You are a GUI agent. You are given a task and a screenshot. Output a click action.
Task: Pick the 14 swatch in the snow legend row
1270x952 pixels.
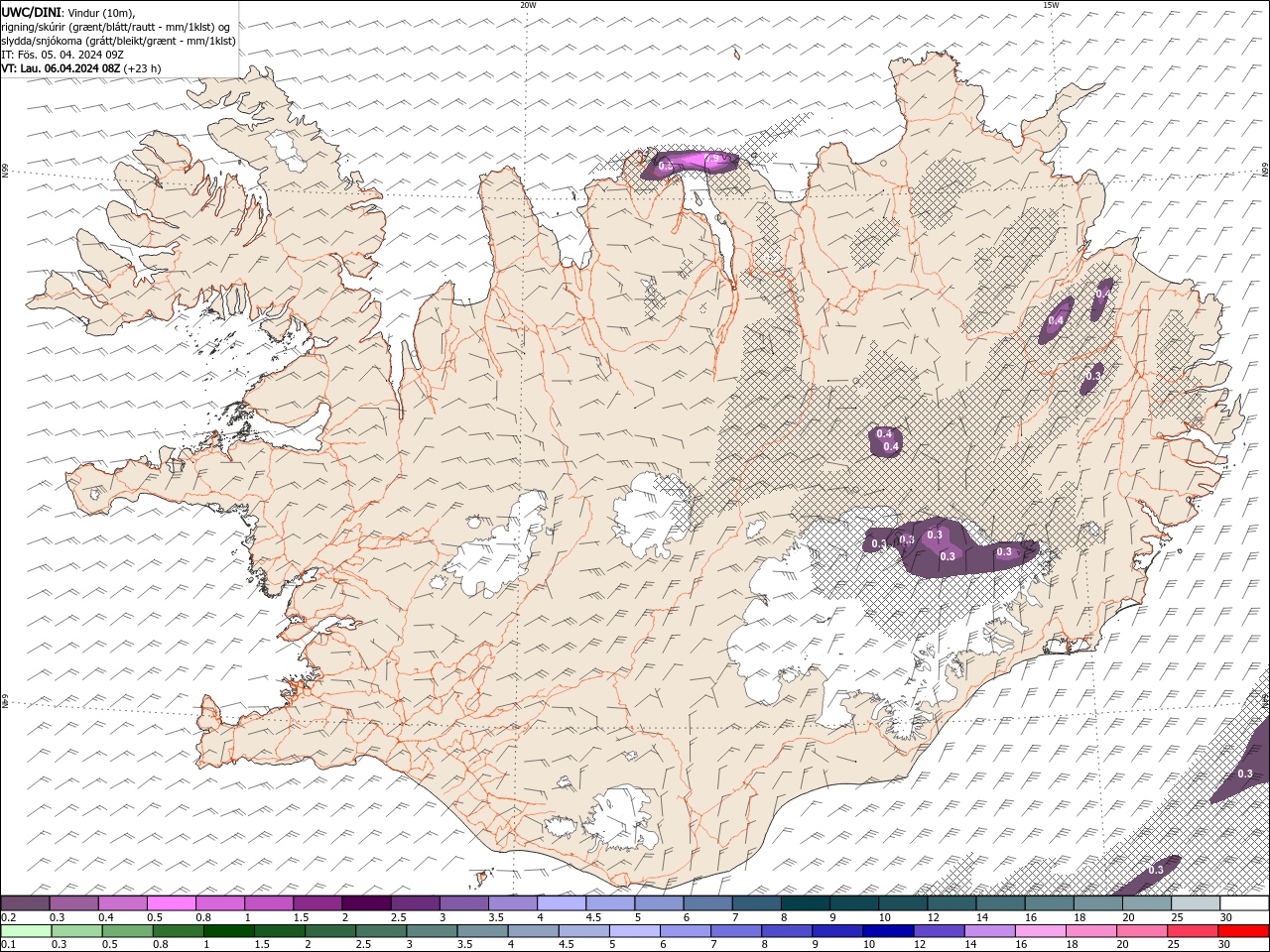(998, 903)
